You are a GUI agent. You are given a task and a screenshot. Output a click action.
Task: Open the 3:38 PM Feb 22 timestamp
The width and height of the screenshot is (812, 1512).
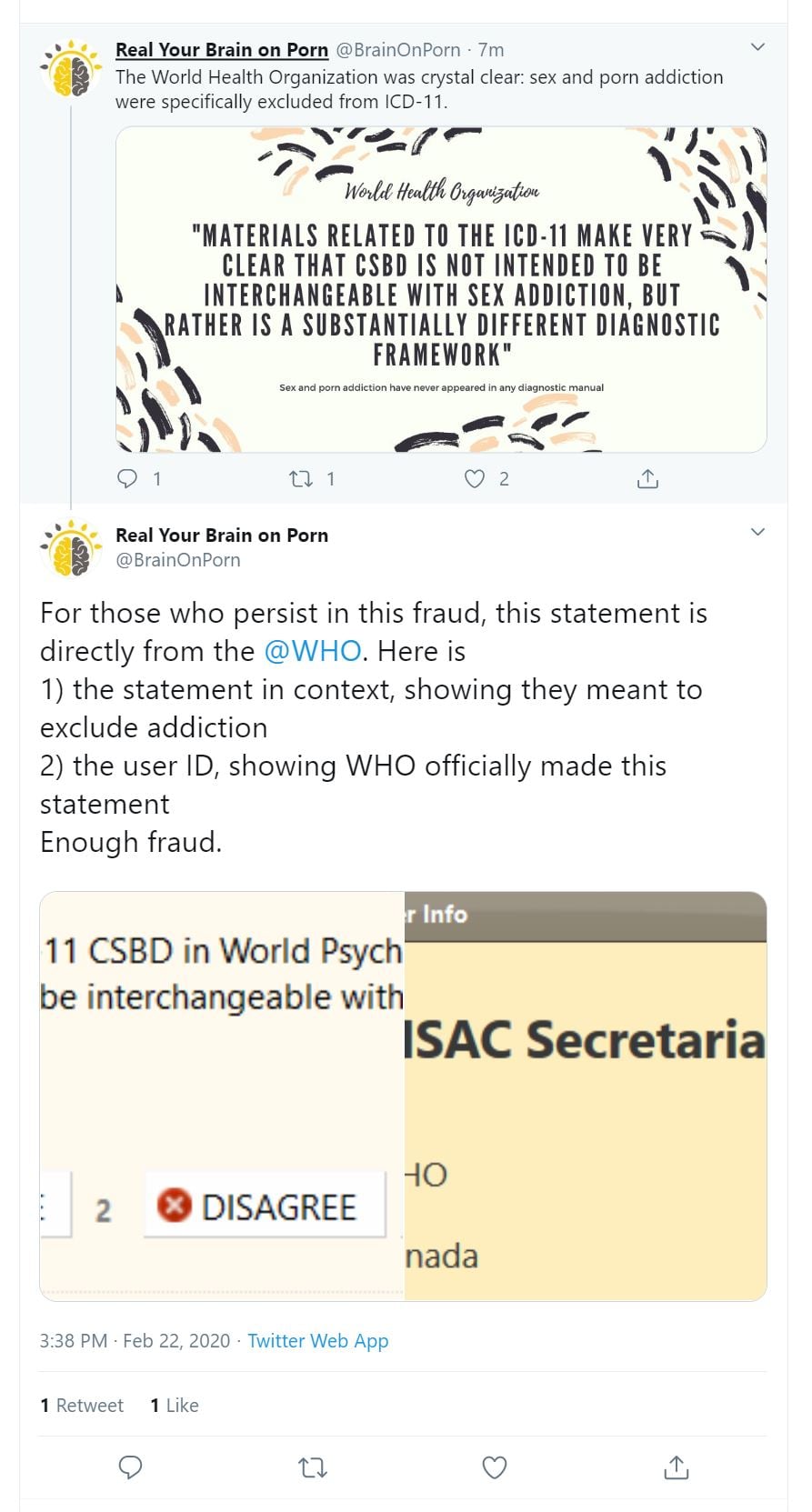point(135,1340)
